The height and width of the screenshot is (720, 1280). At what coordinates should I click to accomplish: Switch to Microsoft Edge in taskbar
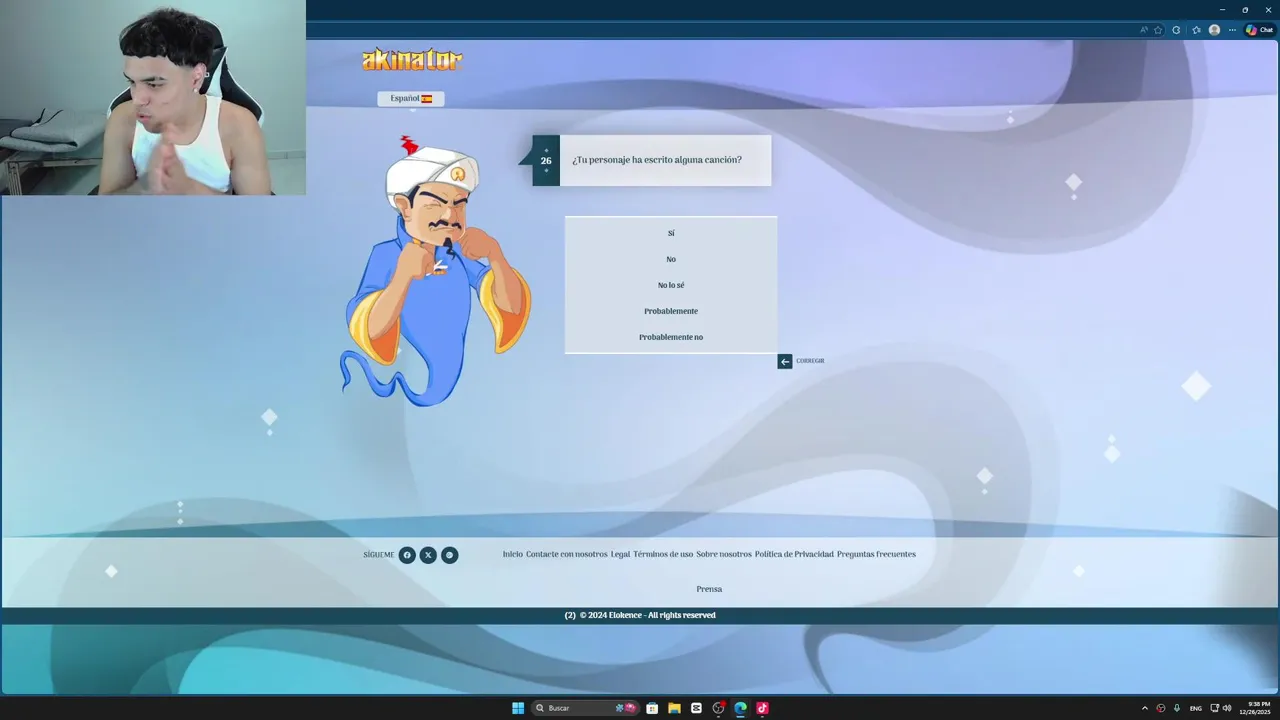(x=740, y=708)
